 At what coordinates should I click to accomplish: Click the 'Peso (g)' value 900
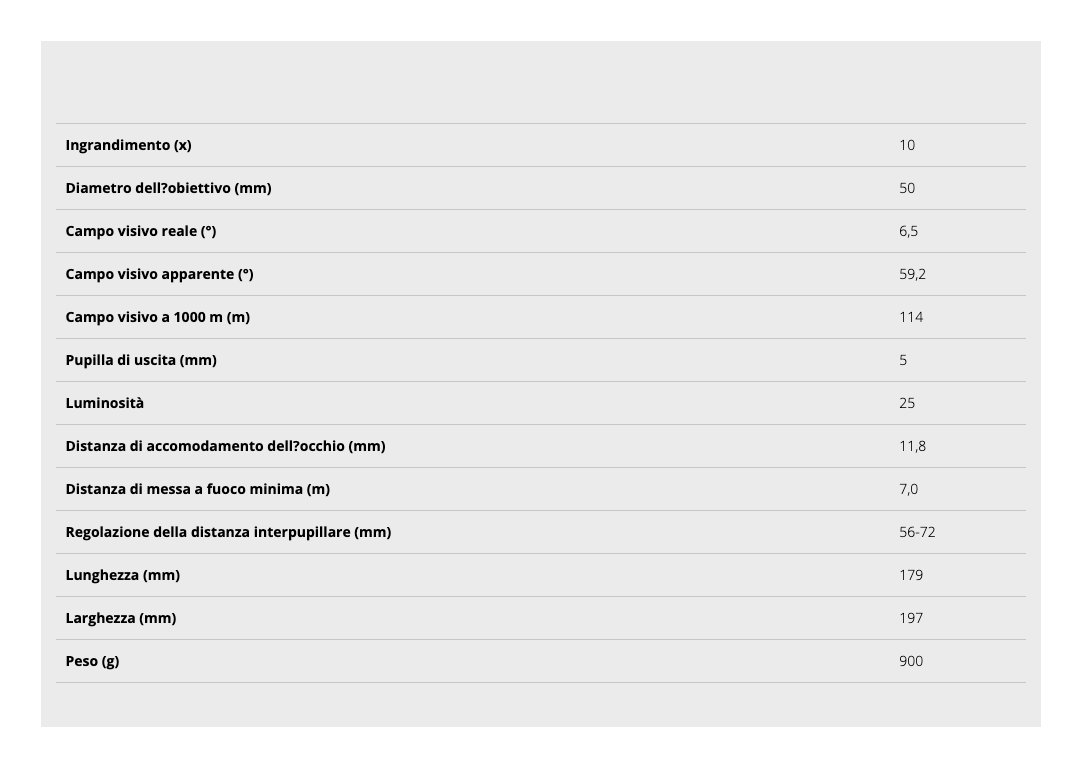tap(911, 661)
